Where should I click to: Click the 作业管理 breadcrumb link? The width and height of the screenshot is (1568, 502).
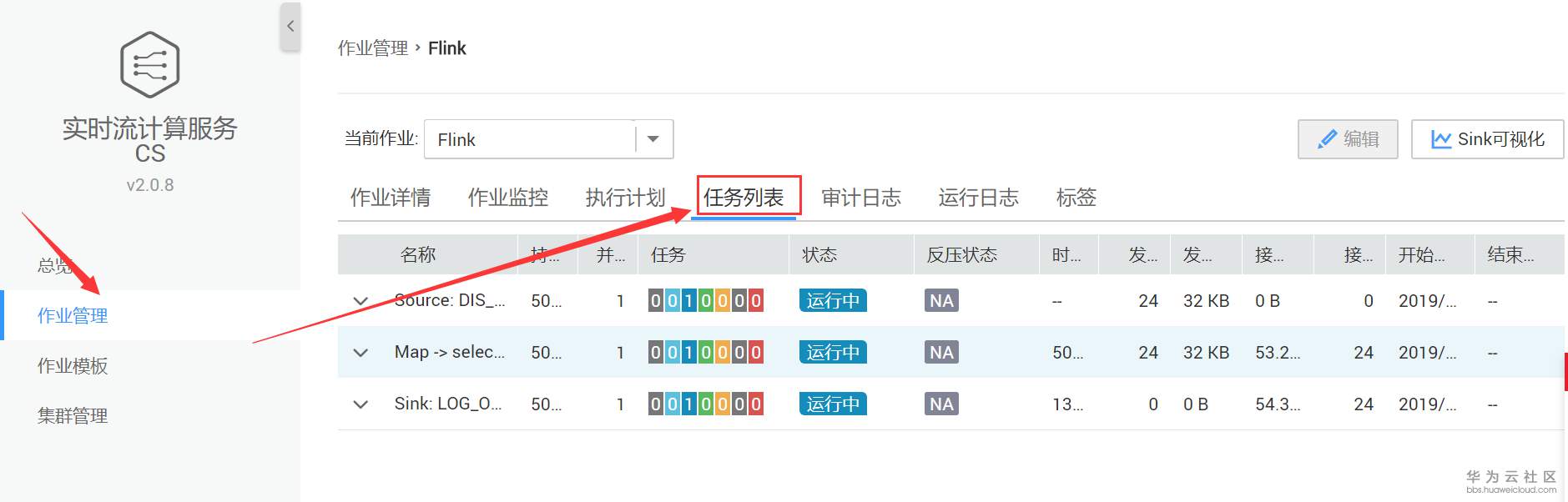click(373, 48)
